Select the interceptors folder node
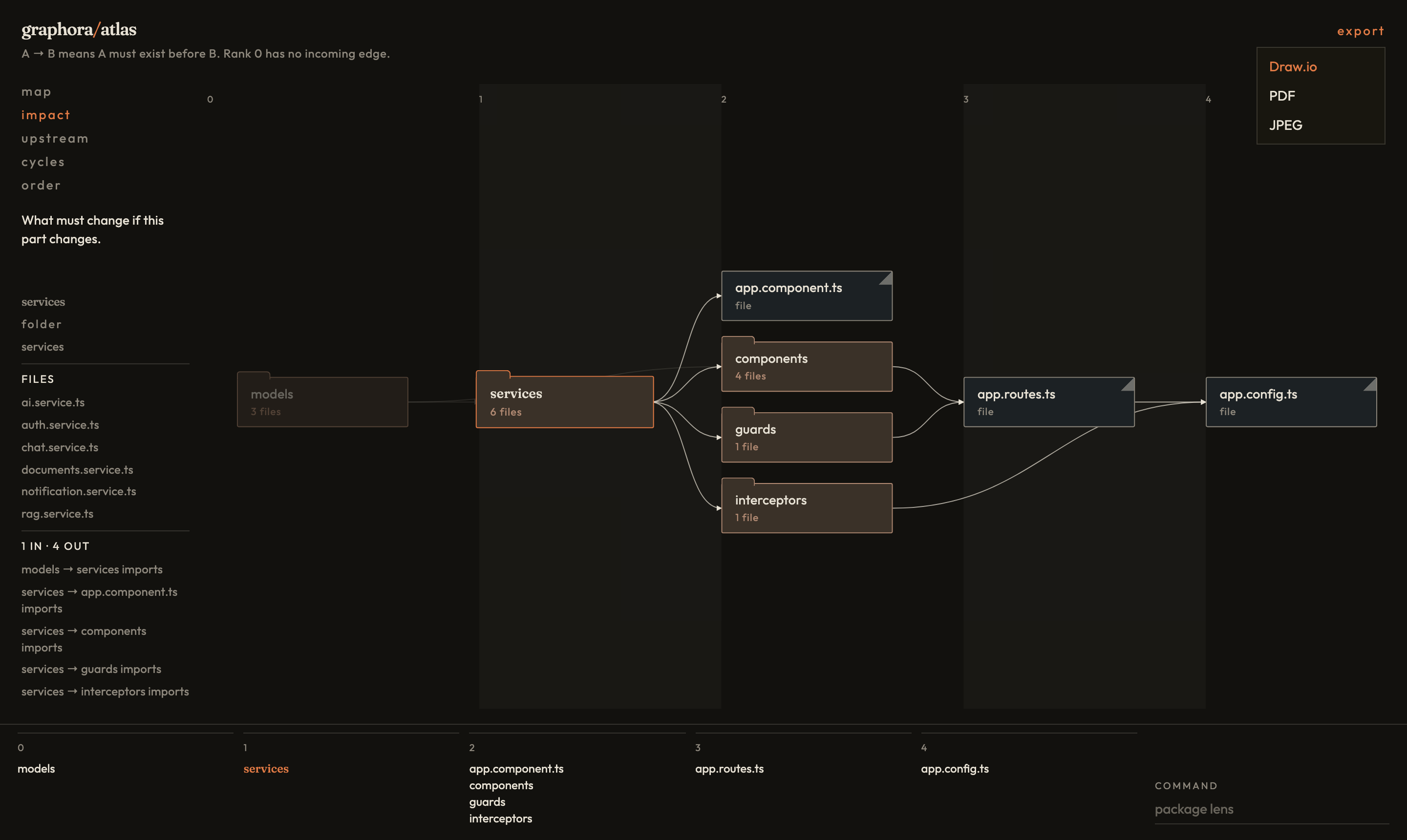Screen dimensions: 1407x840 tap(807, 507)
